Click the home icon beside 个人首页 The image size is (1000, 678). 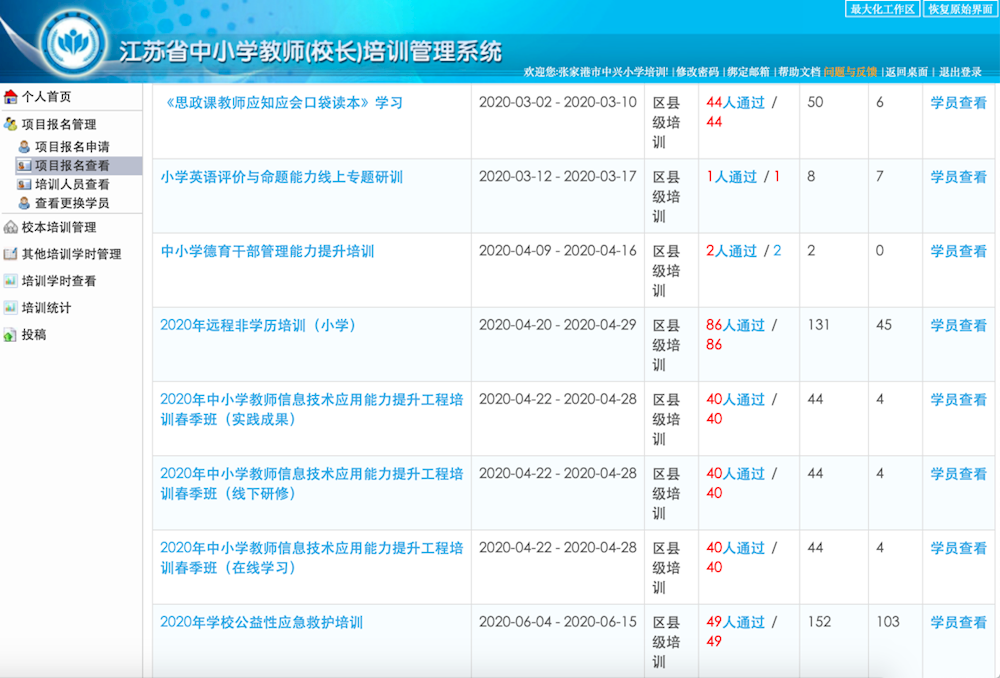tap(11, 98)
